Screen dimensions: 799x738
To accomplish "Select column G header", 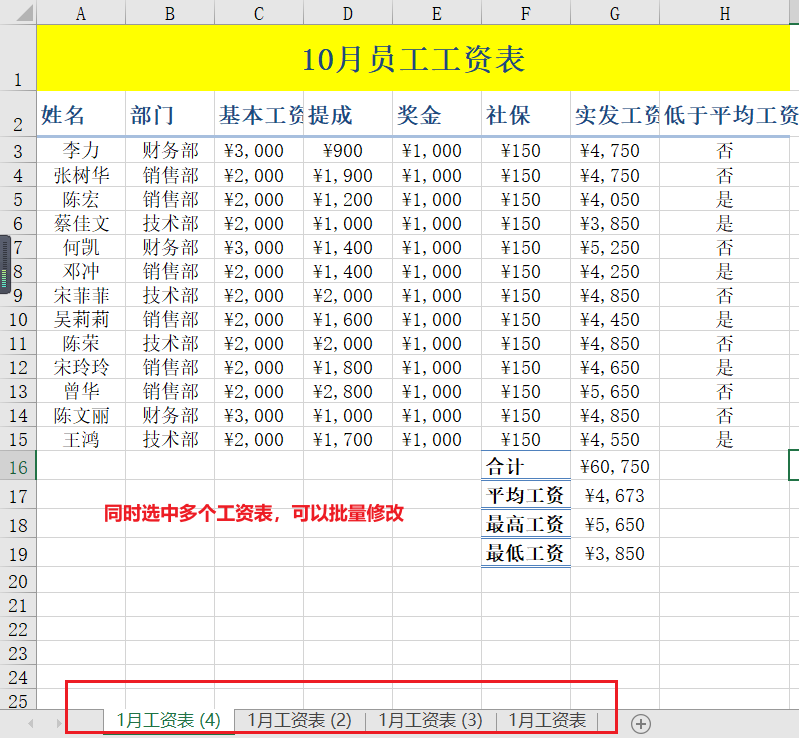I will [x=615, y=13].
